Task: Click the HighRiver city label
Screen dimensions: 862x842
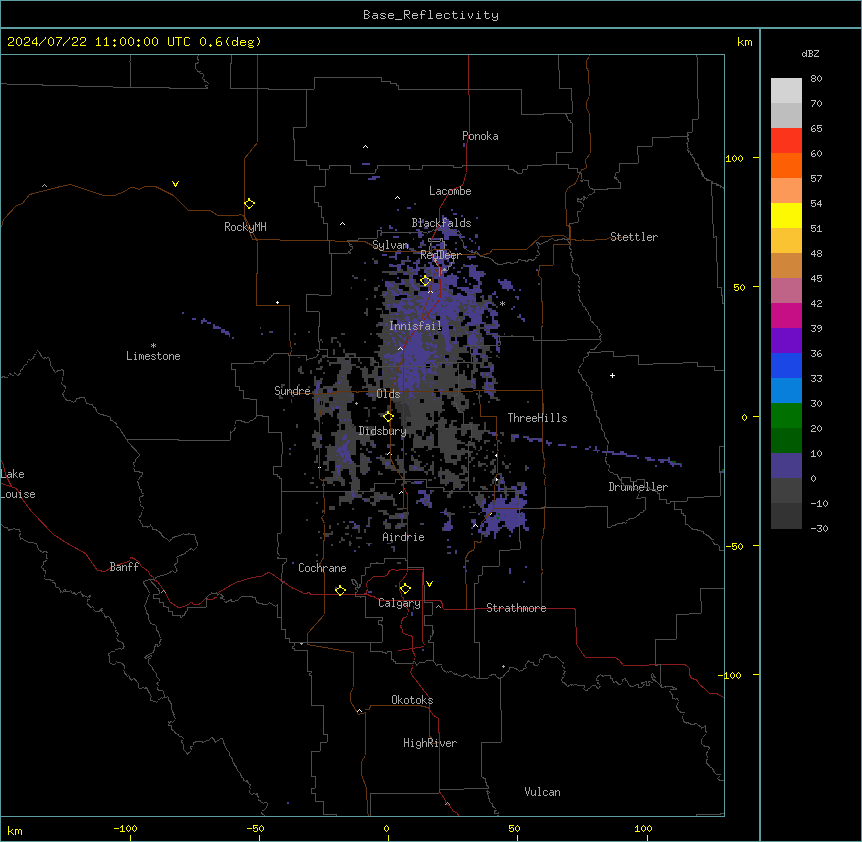Action: point(430,743)
